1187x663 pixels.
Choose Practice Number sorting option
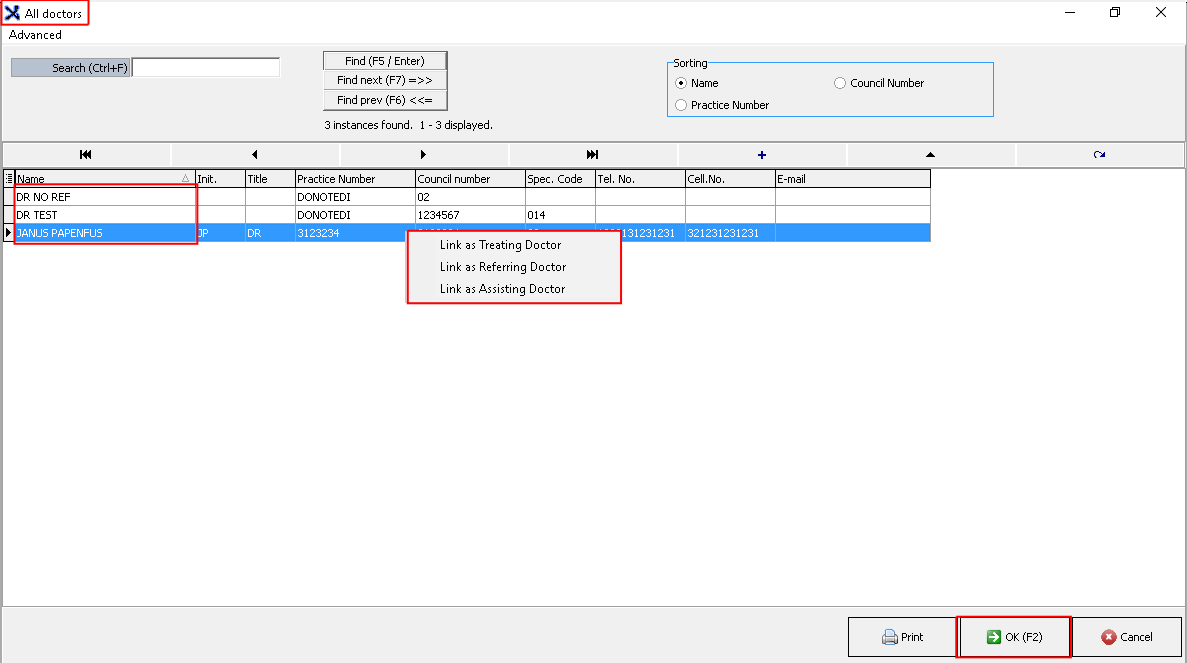click(681, 105)
